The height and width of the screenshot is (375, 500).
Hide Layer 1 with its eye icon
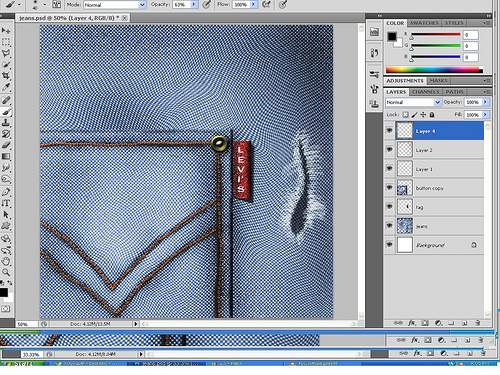[389, 168]
